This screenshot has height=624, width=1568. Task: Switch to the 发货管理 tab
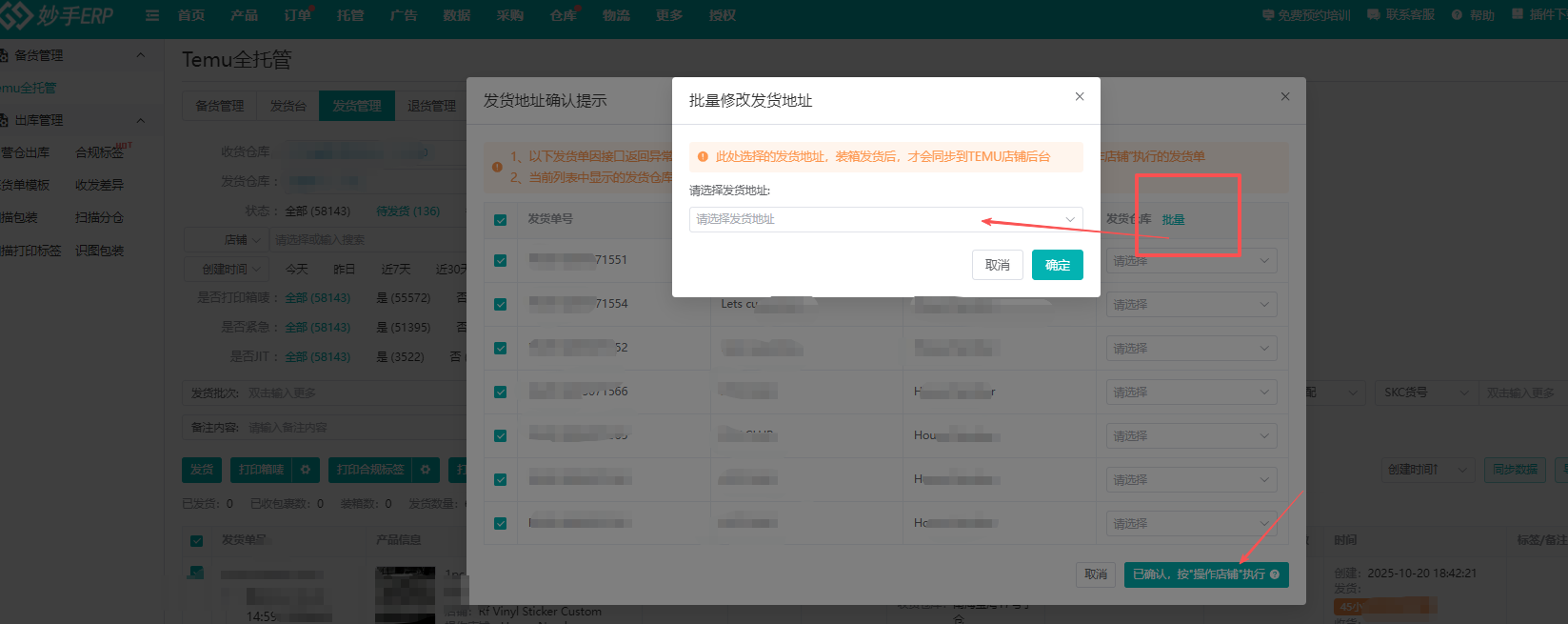(x=357, y=106)
